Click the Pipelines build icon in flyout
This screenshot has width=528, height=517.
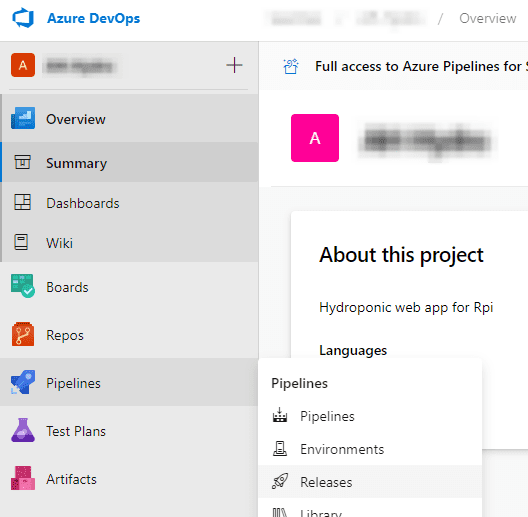[x=280, y=415]
